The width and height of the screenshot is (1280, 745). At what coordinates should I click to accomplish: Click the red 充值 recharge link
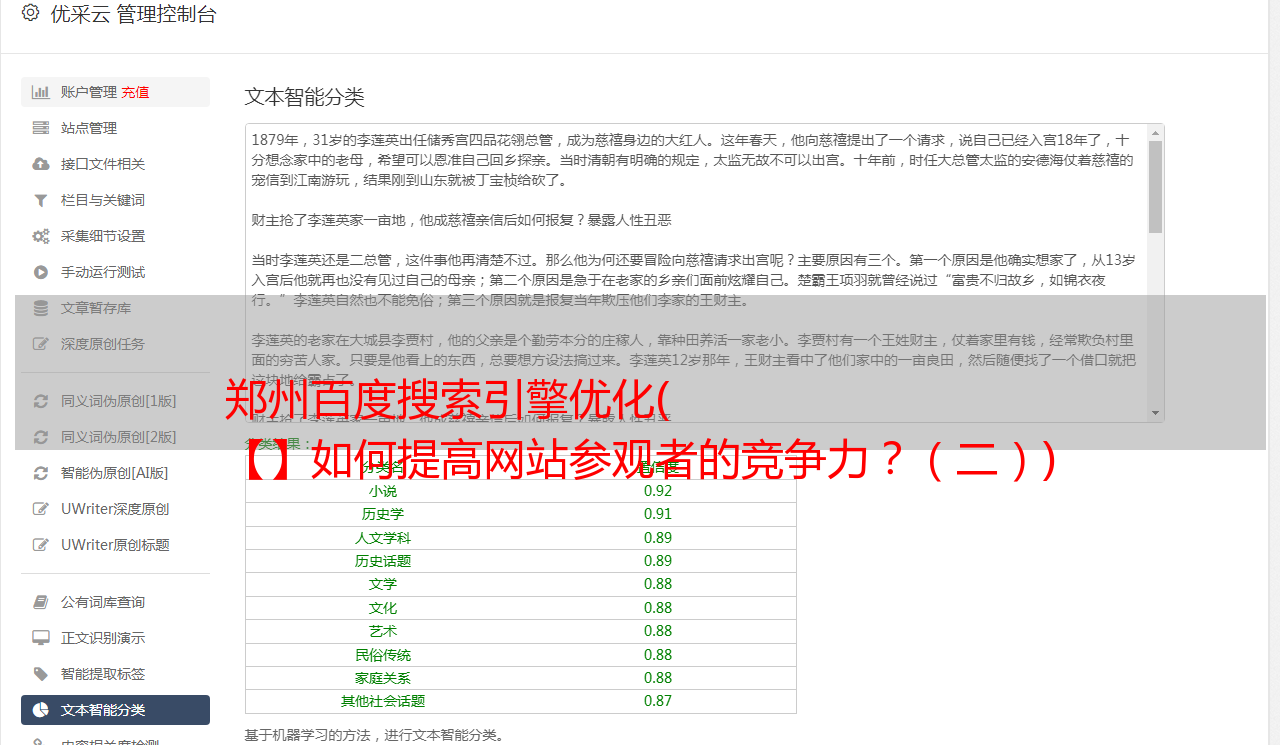(136, 92)
